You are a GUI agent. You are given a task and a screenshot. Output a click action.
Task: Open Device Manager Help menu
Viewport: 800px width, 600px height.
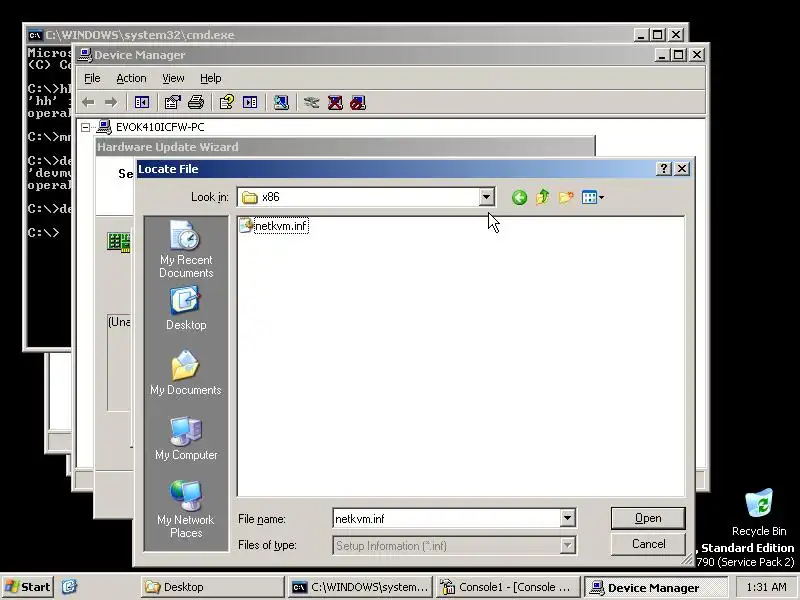tap(210, 78)
